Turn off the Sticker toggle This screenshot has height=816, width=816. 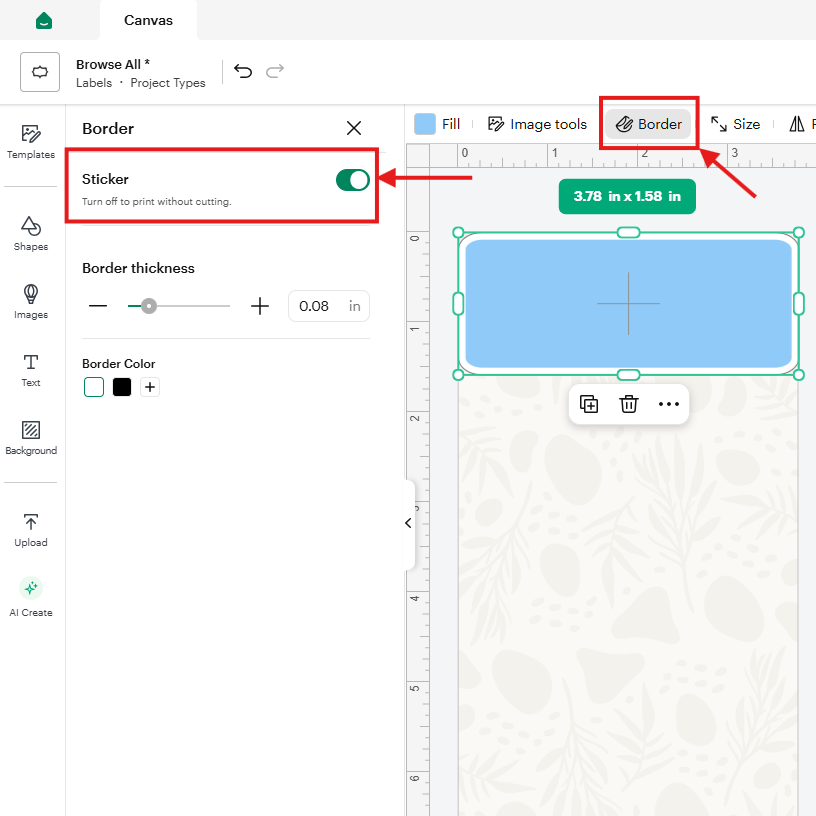tap(352, 180)
